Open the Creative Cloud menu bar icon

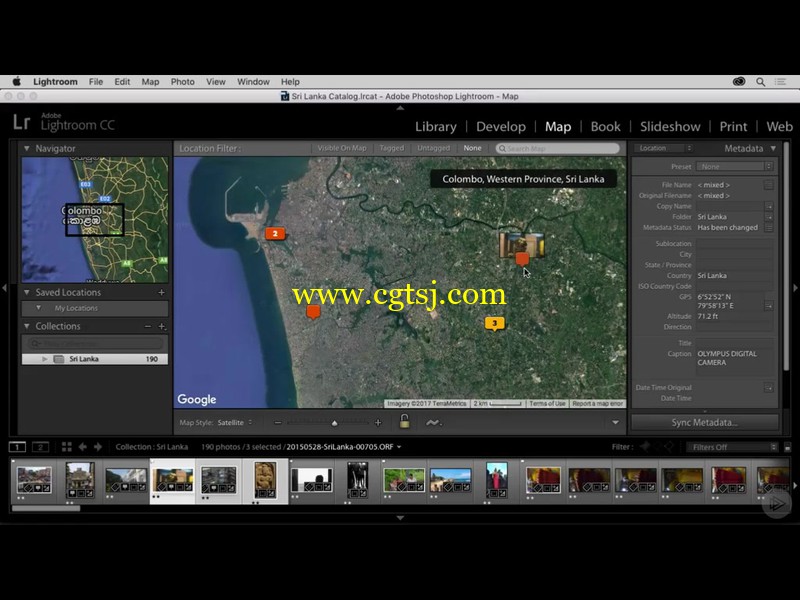click(x=739, y=82)
